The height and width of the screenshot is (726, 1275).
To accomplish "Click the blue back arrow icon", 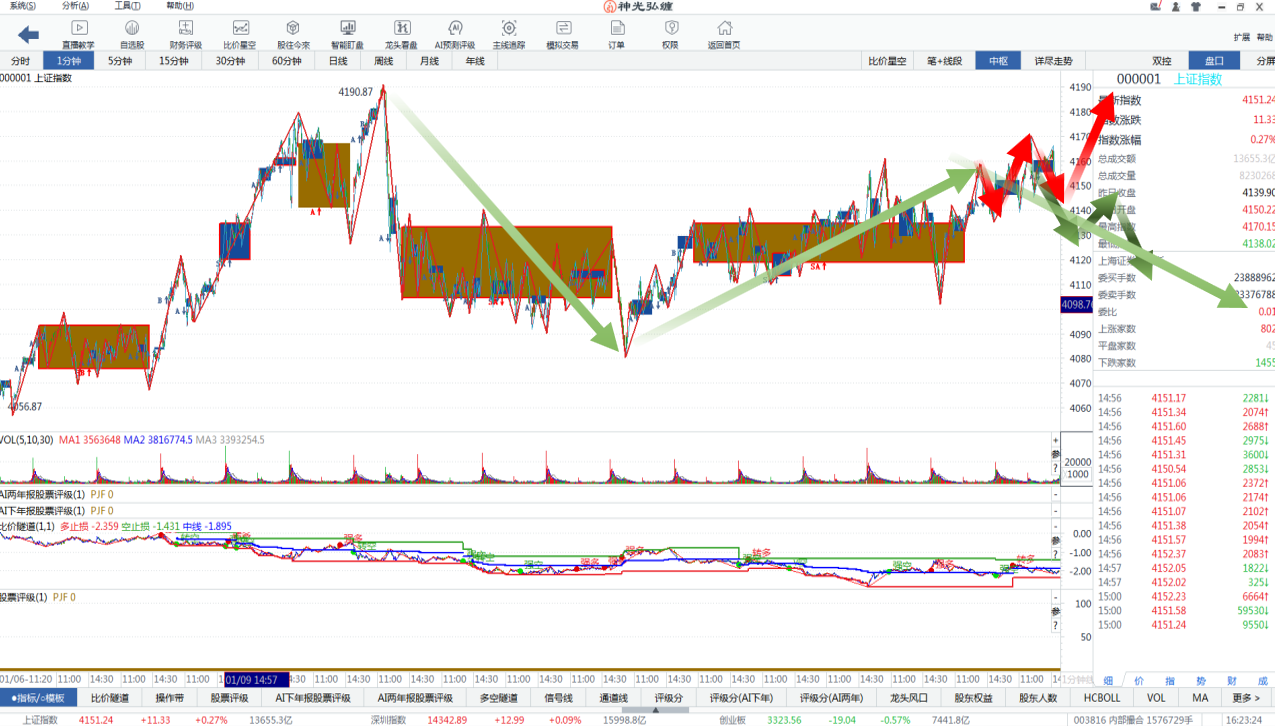I will point(28,35).
